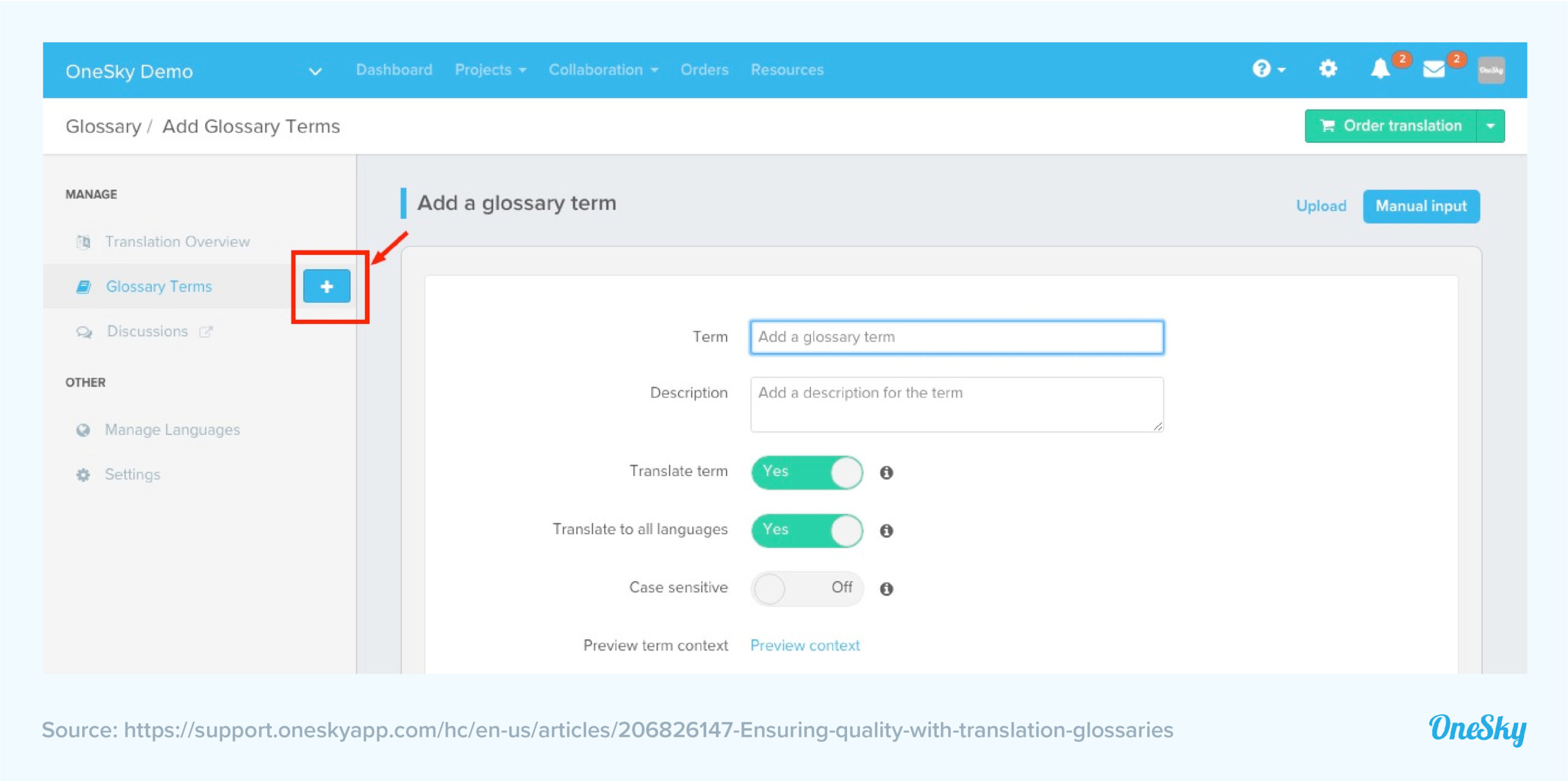The image size is (1568, 781).
Task: Click the OneSky Demo project name
Action: pyautogui.click(x=129, y=72)
